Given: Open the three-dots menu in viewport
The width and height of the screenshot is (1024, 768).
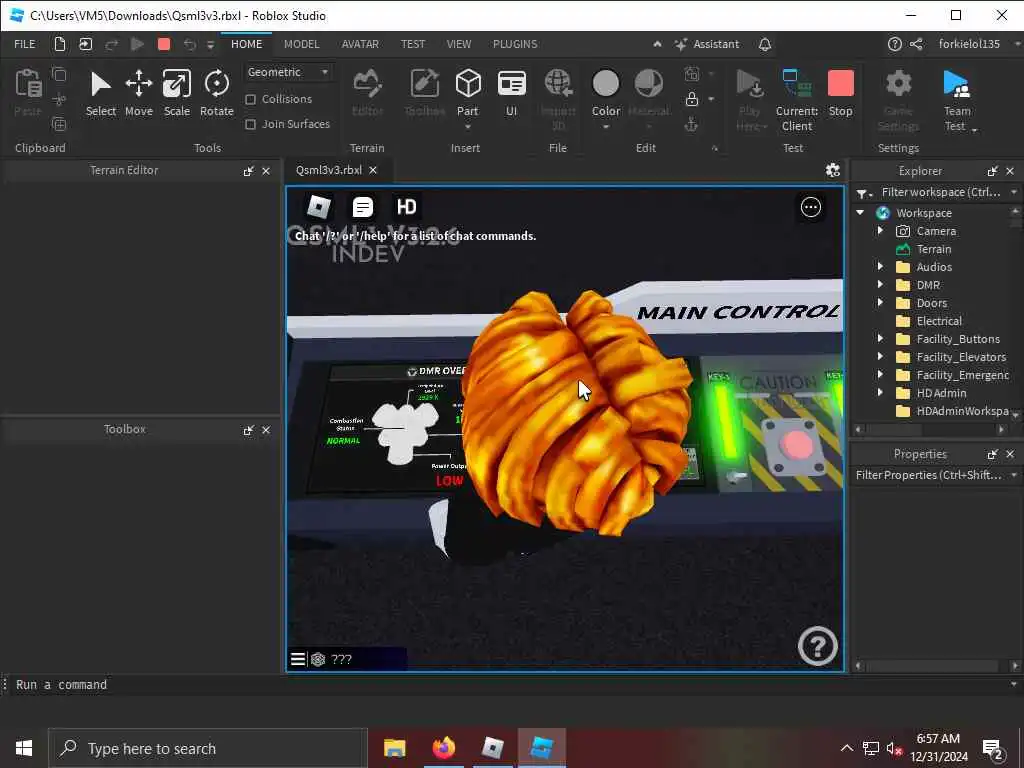Looking at the screenshot, I should [810, 207].
